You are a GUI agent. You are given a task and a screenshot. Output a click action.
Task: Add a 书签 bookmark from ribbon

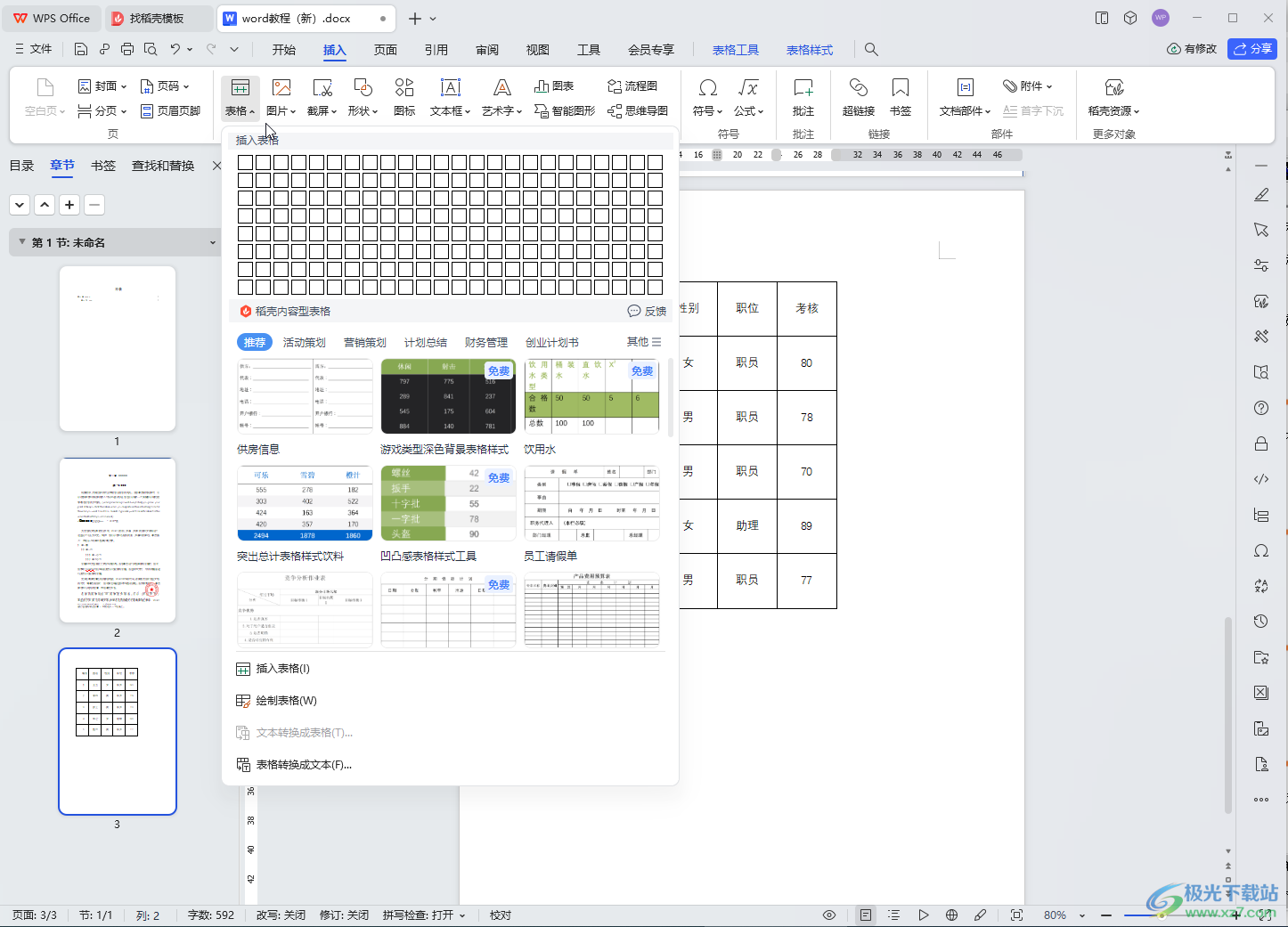click(901, 98)
